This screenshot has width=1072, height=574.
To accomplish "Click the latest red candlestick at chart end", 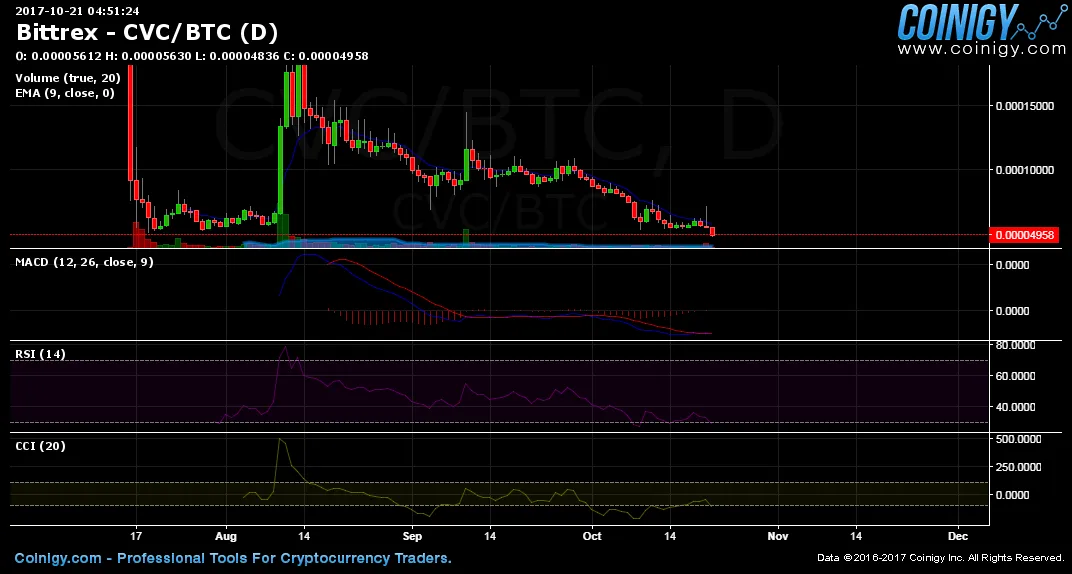I will (712, 232).
